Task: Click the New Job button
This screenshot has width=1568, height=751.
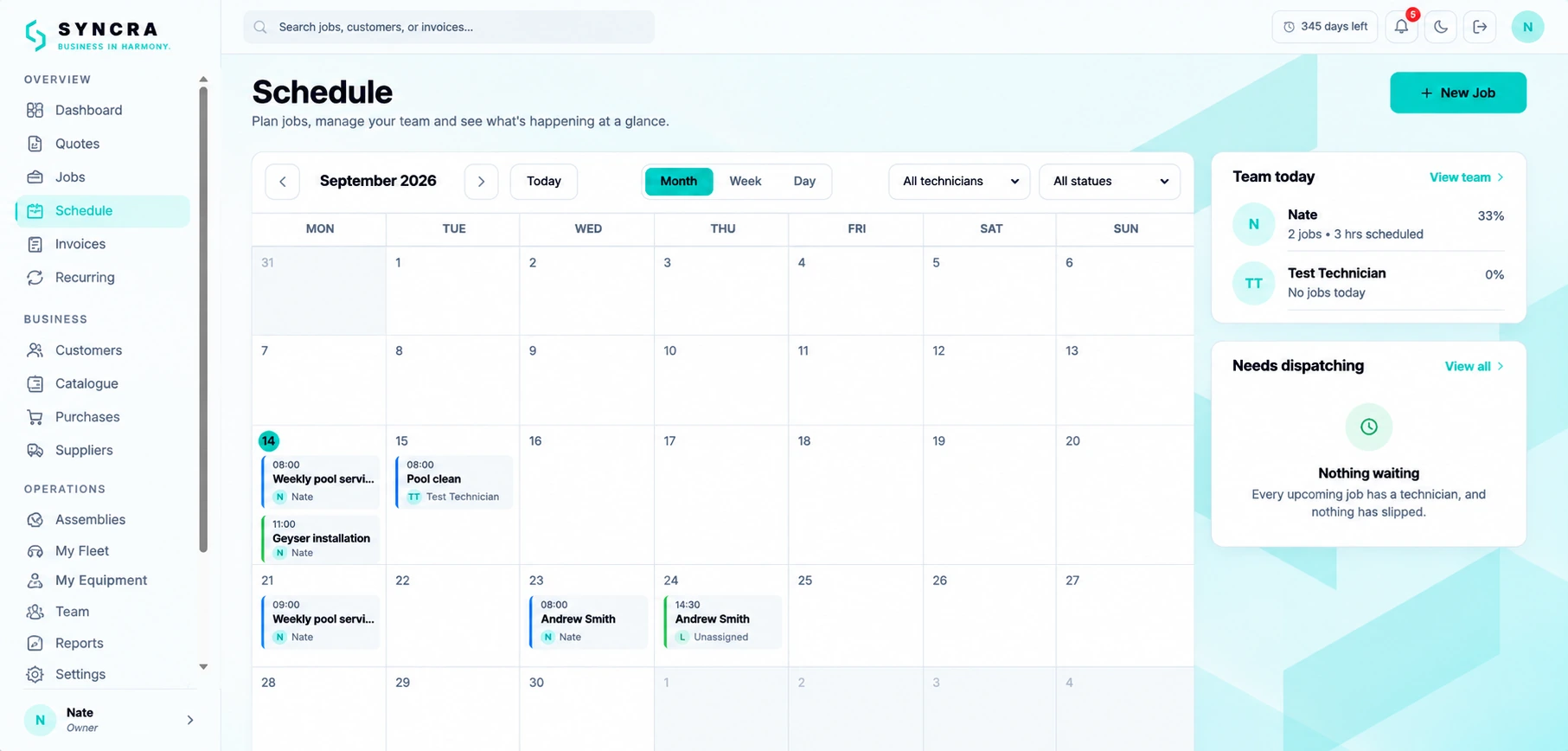Action: click(1458, 93)
